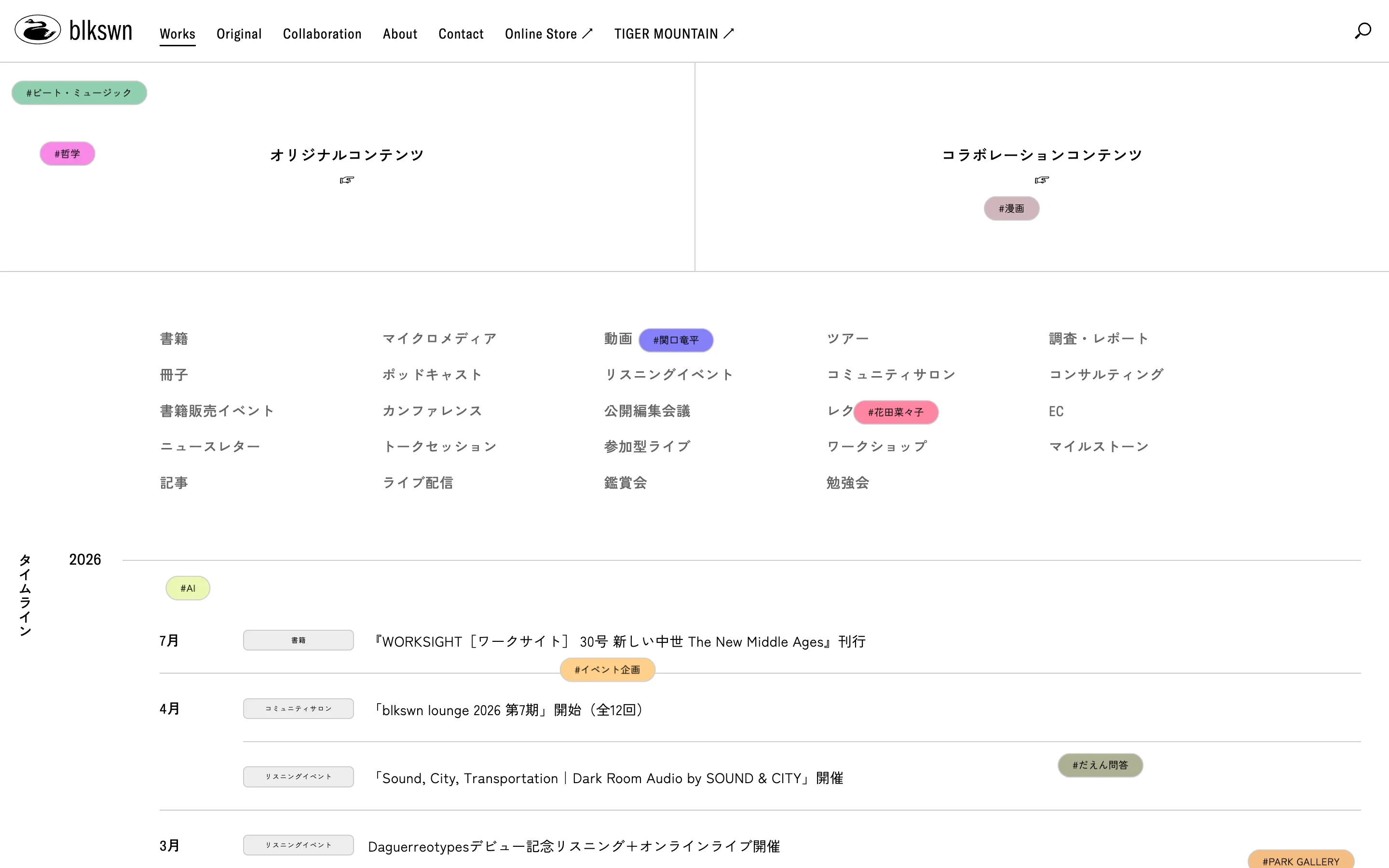Open Sound, City, Transportation entry
The width and height of the screenshot is (1389, 868).
click(x=608, y=778)
